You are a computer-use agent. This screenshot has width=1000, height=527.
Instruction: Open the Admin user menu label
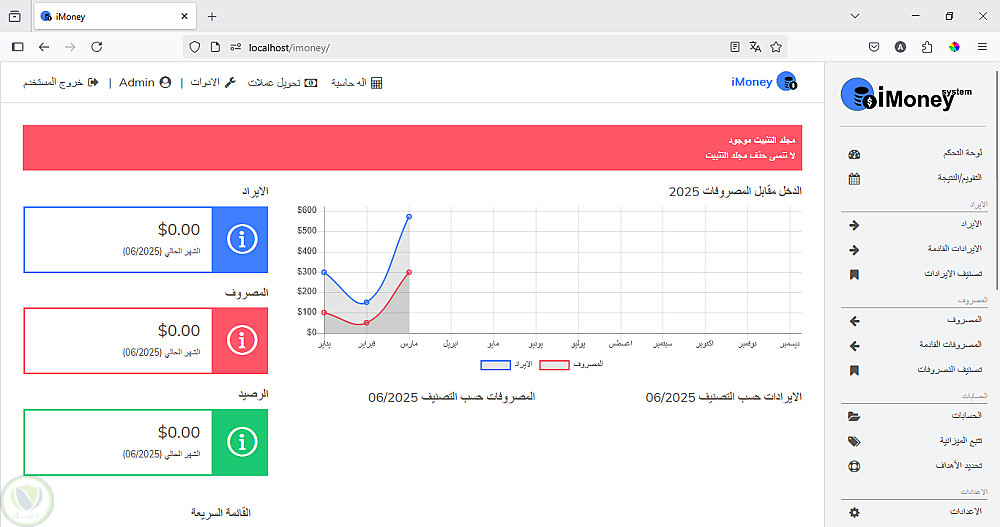(136, 82)
